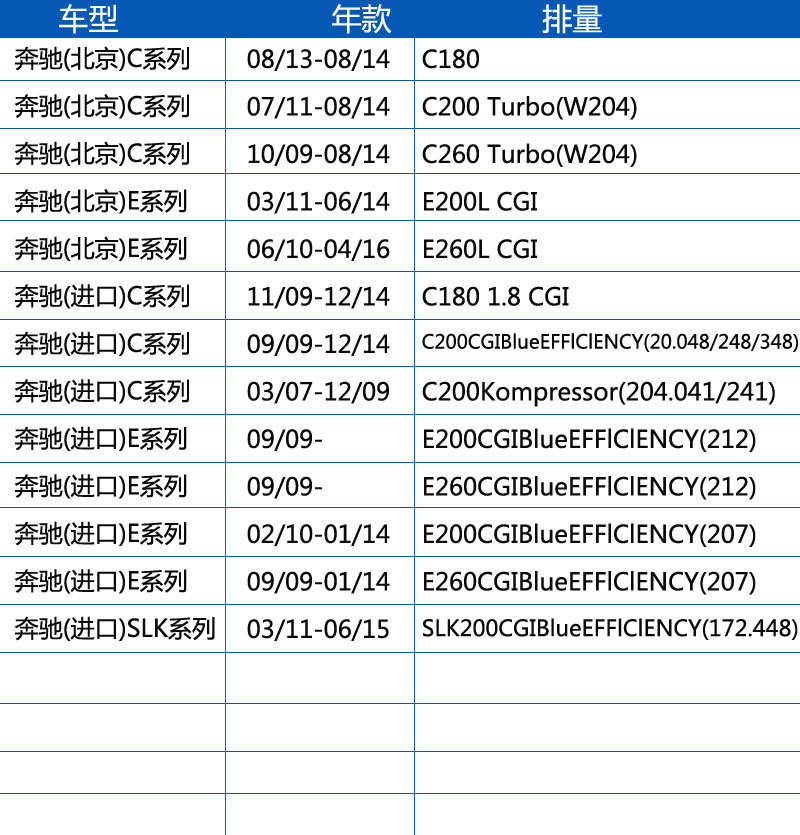Image resolution: width=800 pixels, height=835 pixels.
Task: Click the 03/11-06/15 year cell
Action: pos(319,629)
